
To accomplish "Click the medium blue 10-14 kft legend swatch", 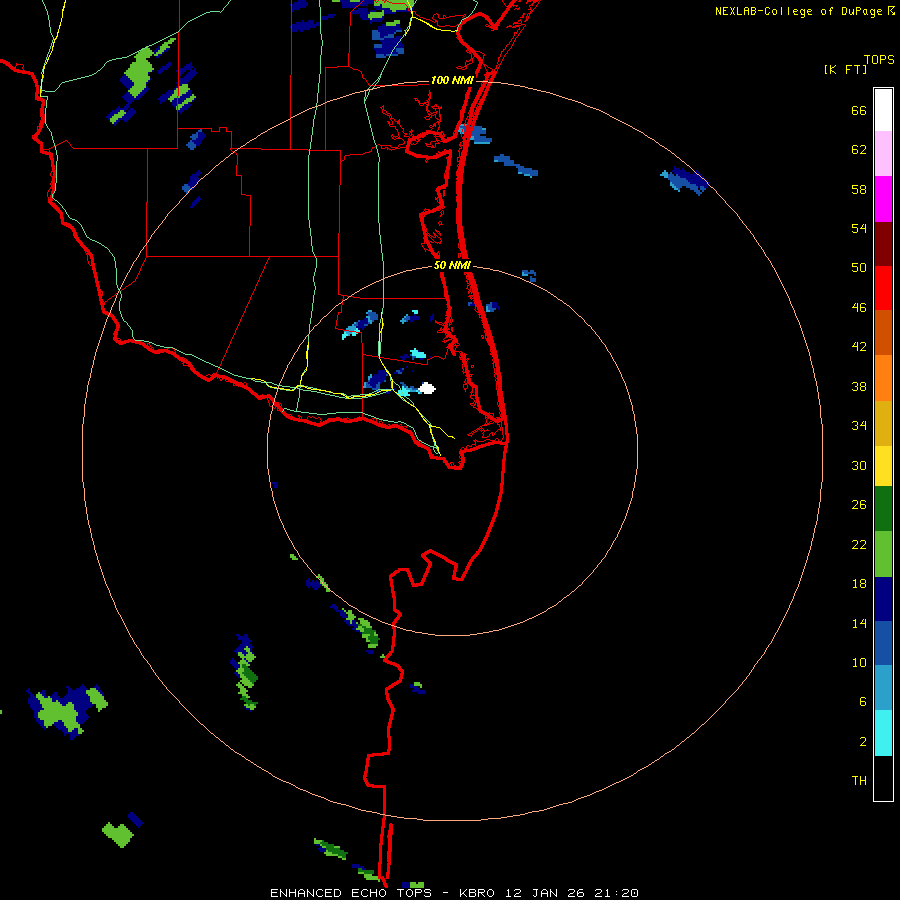I will 883,643.
